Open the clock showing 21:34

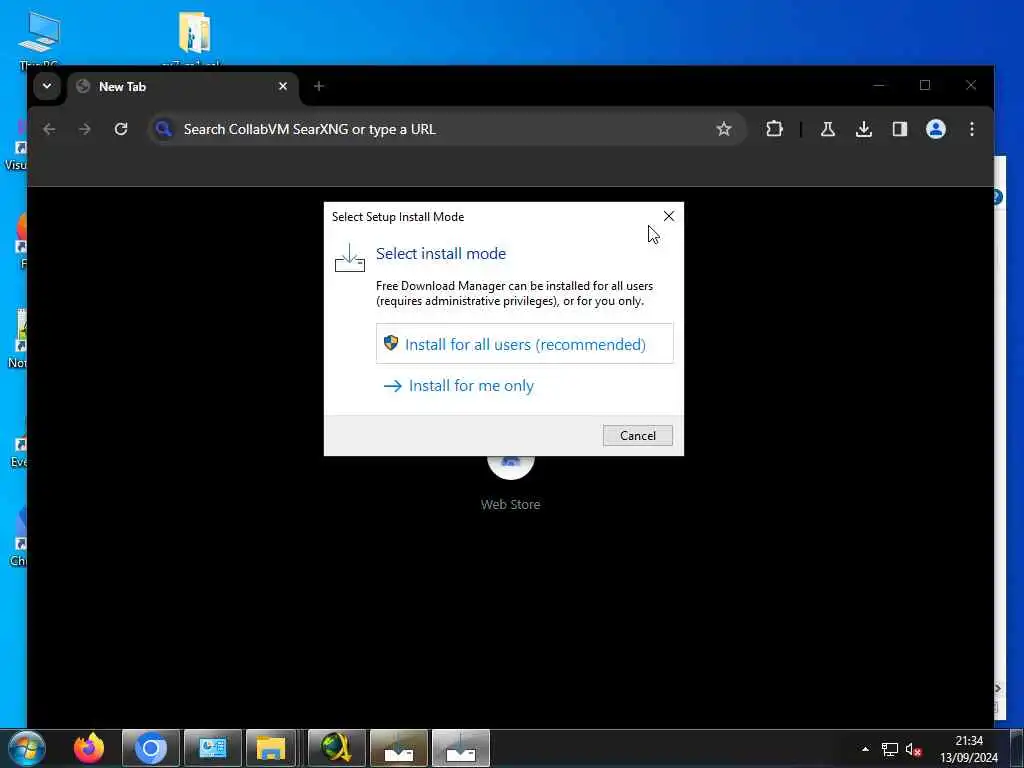(969, 749)
